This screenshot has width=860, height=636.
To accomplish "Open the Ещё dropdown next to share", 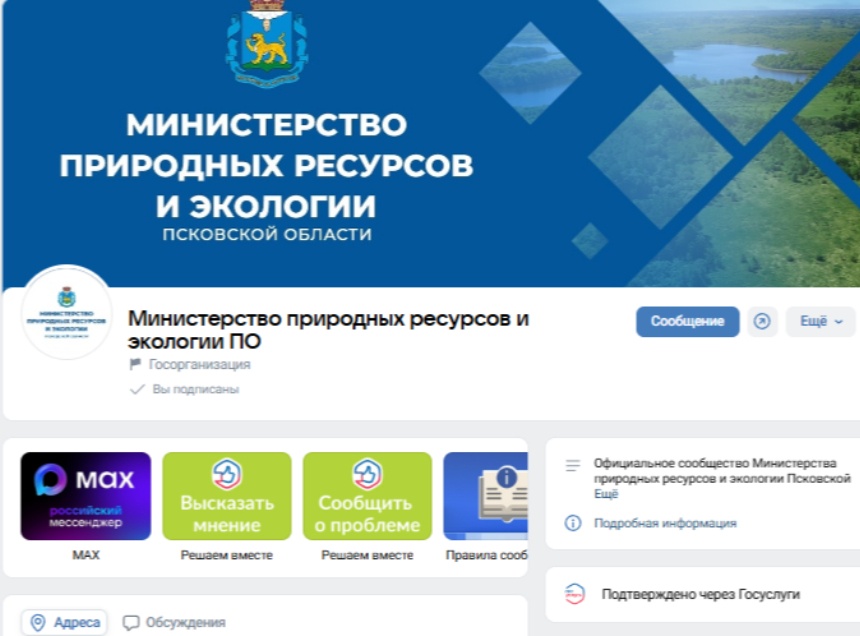I will point(820,322).
